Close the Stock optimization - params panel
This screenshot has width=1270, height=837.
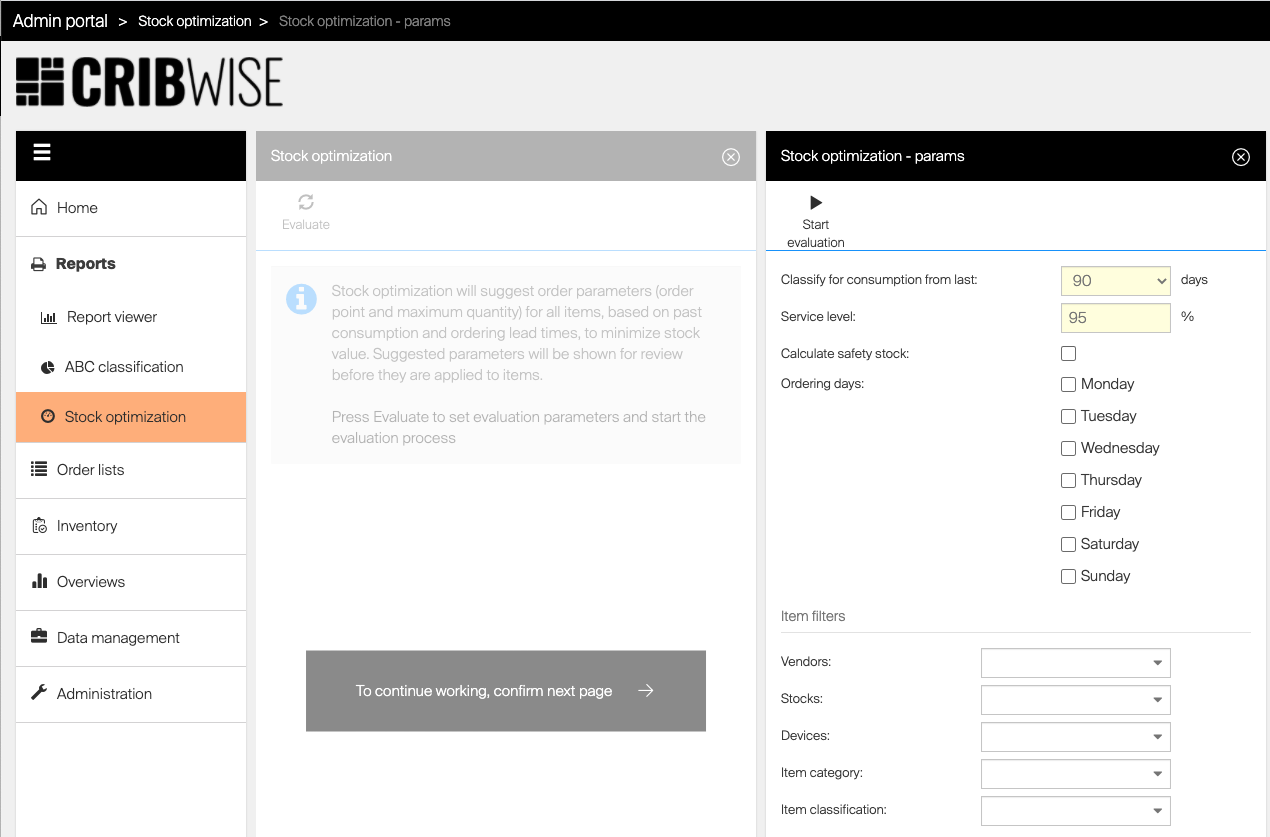pos(1240,157)
